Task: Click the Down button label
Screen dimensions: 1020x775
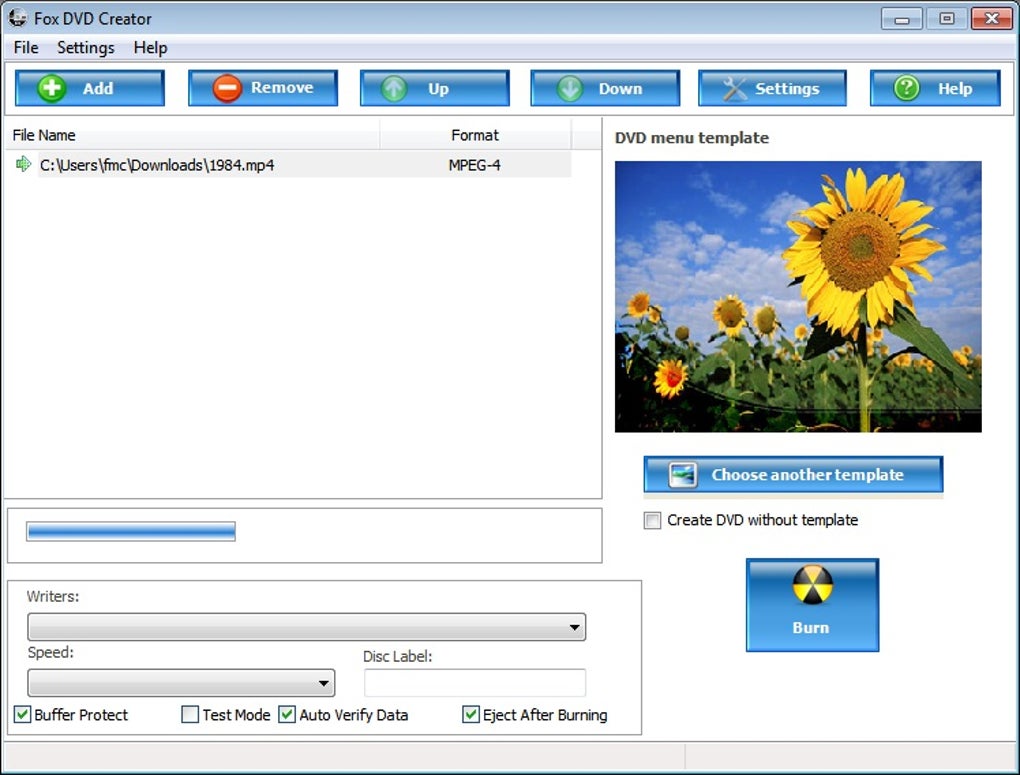Action: pos(621,88)
